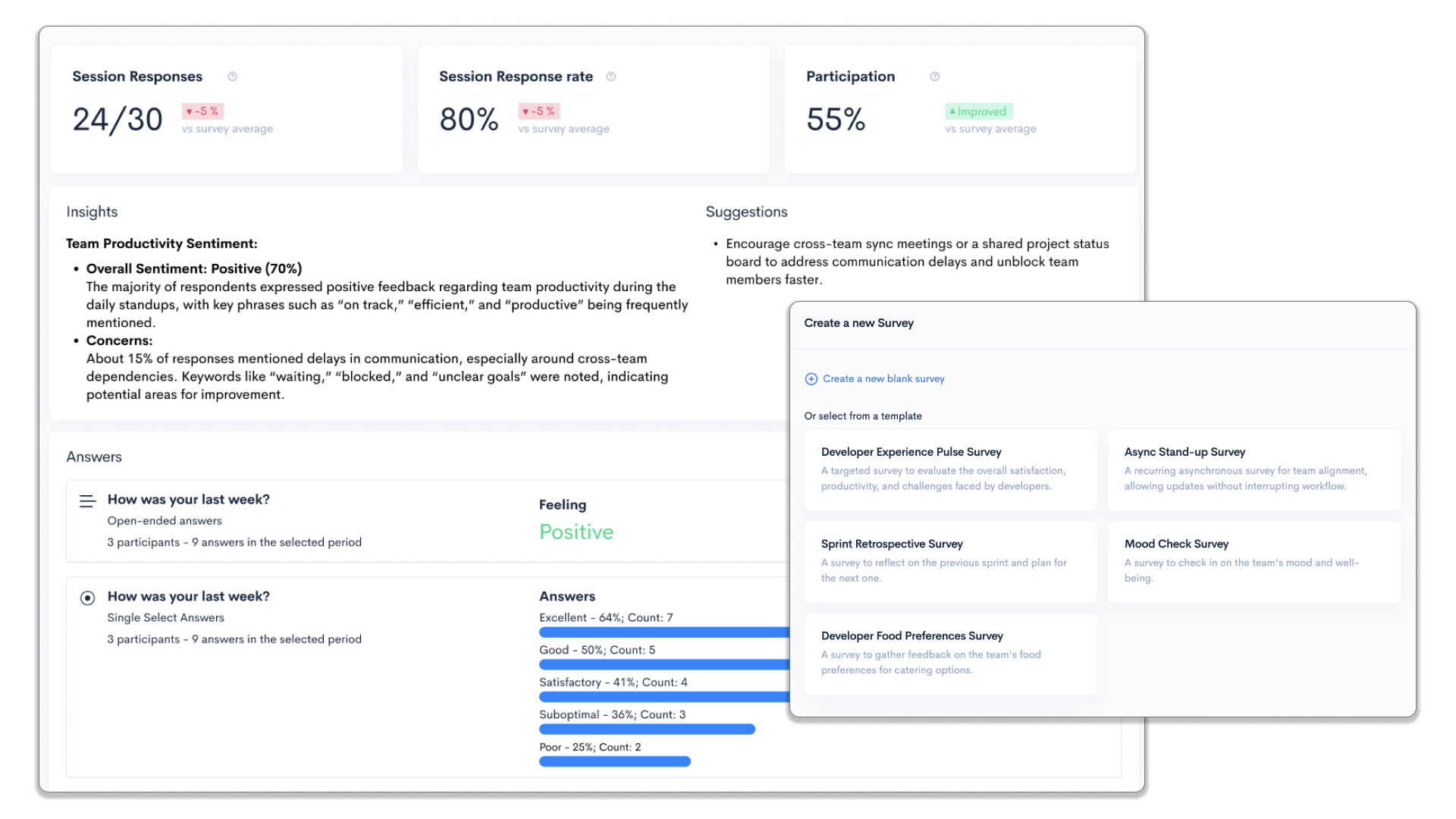Pick the Sprint Retrospective Survey template

click(x=949, y=561)
